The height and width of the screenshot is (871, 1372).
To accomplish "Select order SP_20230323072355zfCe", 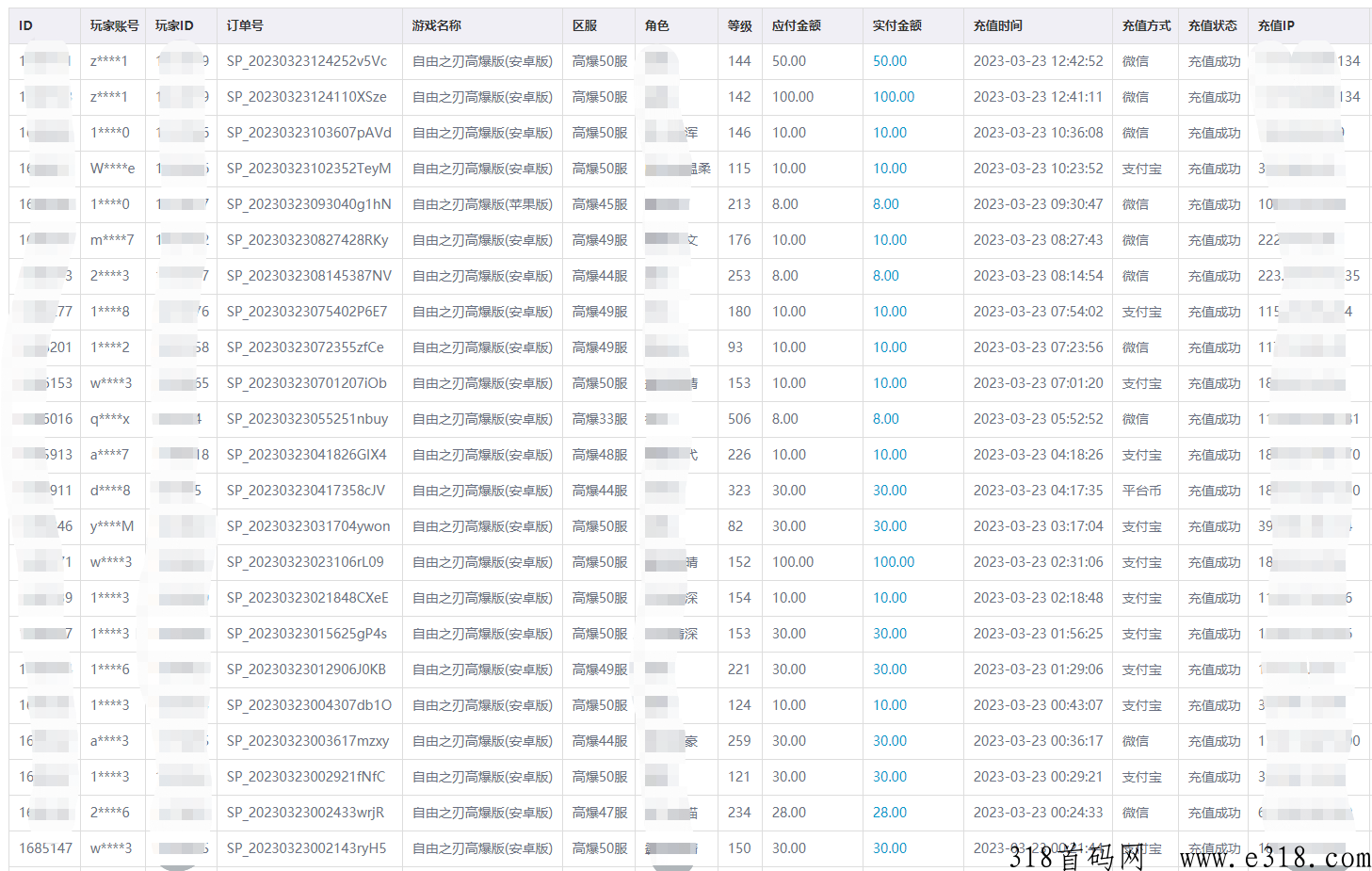I will coord(305,347).
